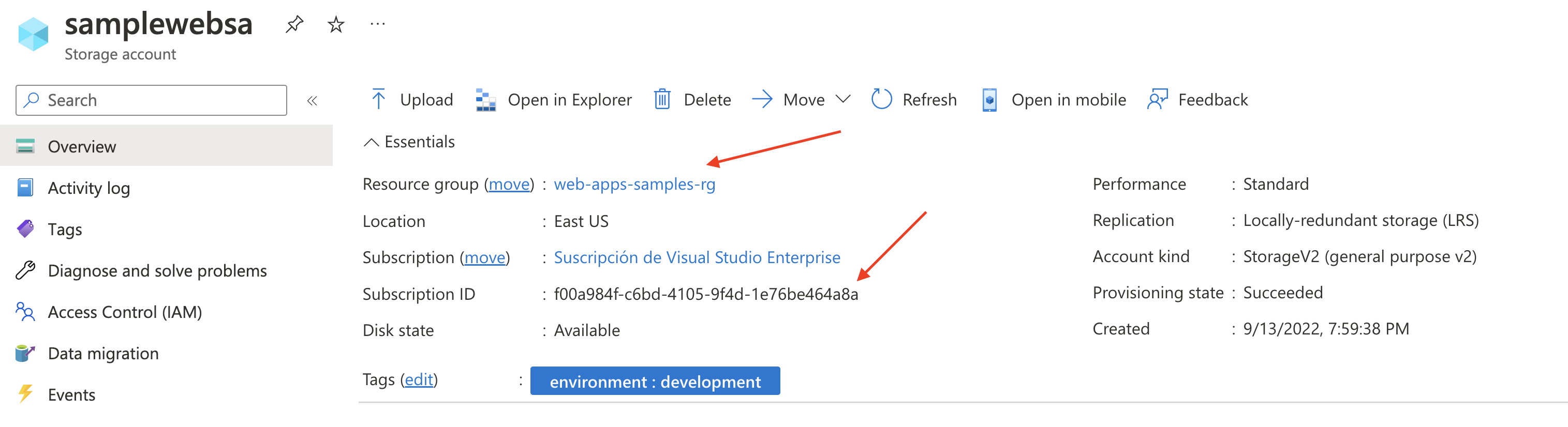Click the purple Tags icon

25,228
